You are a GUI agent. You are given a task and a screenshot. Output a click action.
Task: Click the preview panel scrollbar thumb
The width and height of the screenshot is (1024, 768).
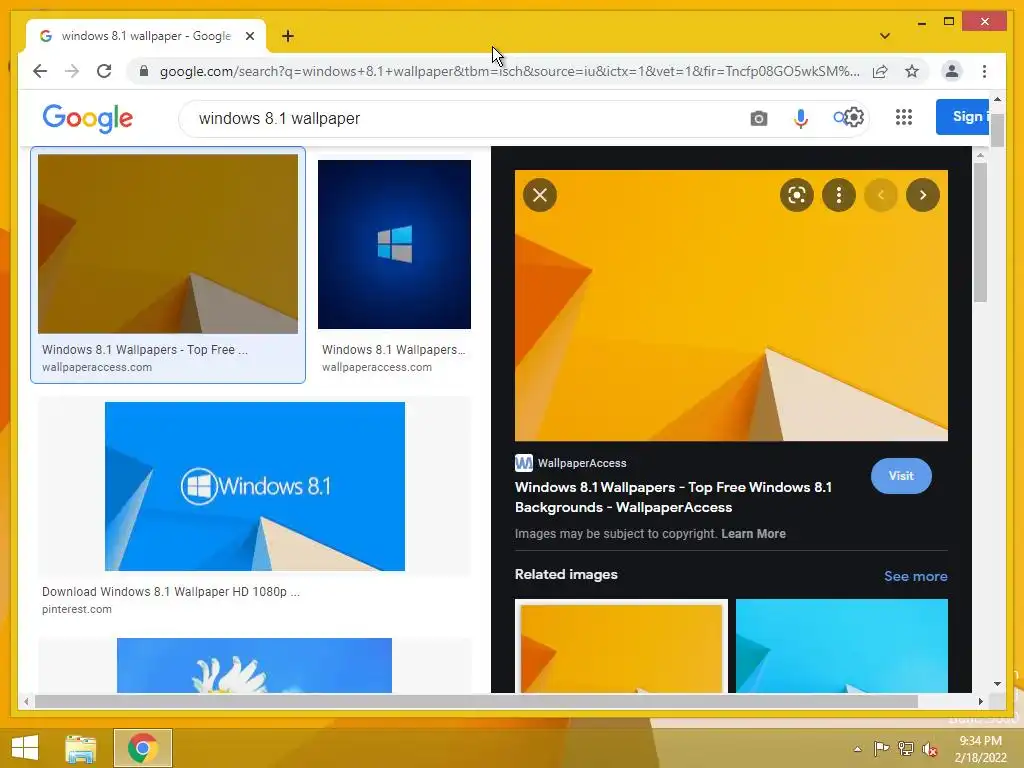pyautogui.click(x=980, y=232)
